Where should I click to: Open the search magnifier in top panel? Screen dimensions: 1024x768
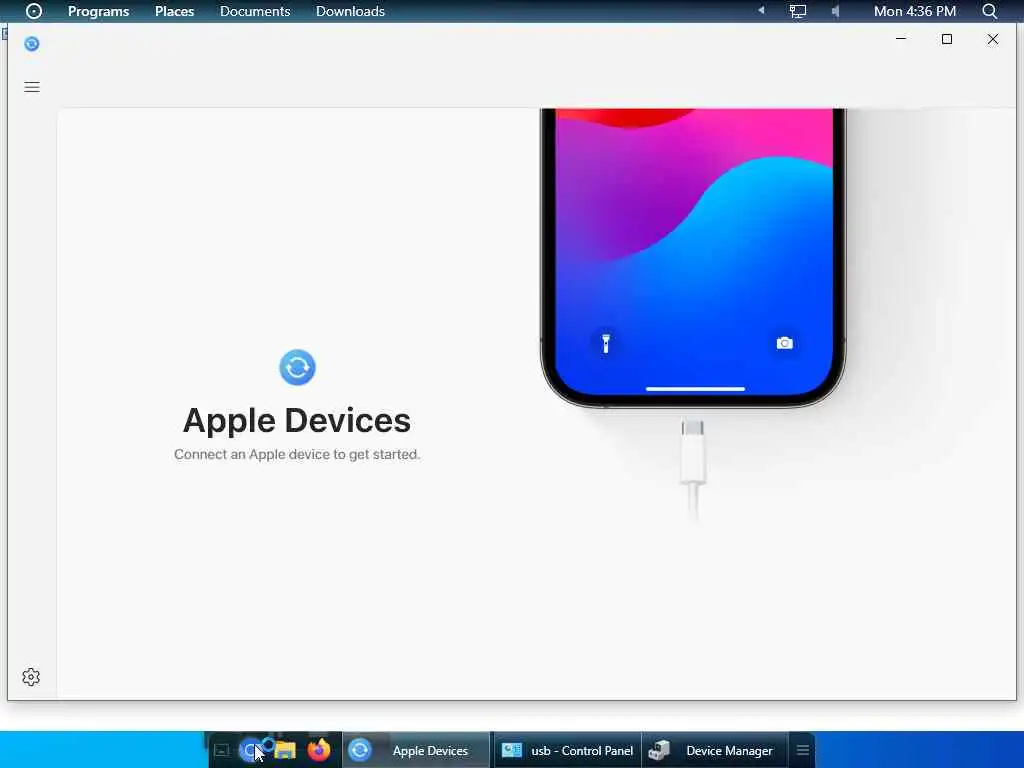[989, 11]
